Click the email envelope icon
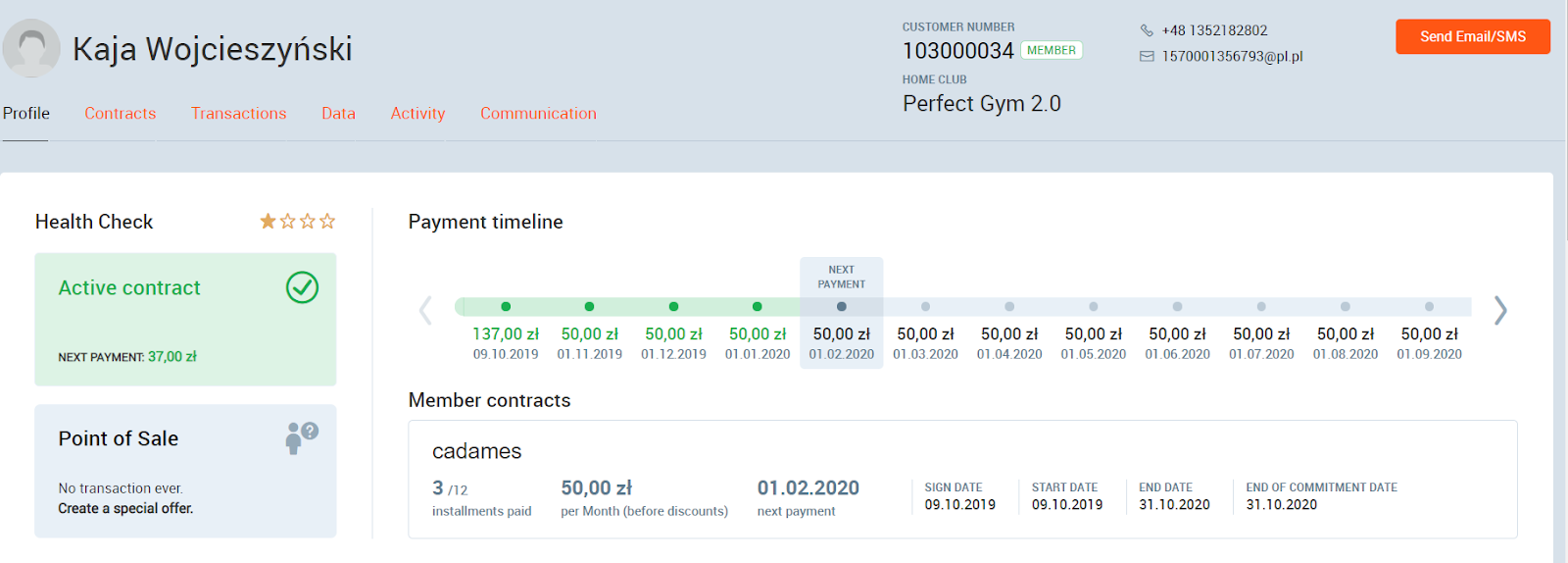 (x=1147, y=57)
